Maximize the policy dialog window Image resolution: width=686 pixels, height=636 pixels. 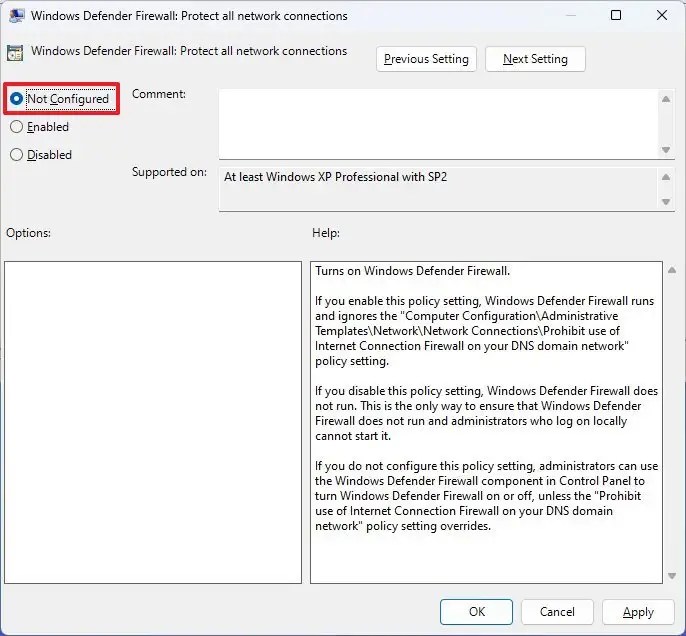[616, 15]
